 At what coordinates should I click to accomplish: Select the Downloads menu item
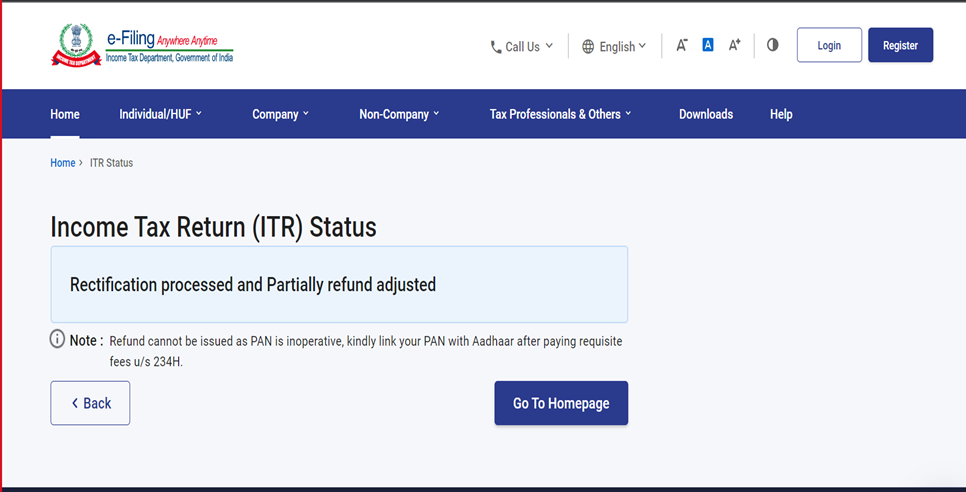[x=706, y=114]
